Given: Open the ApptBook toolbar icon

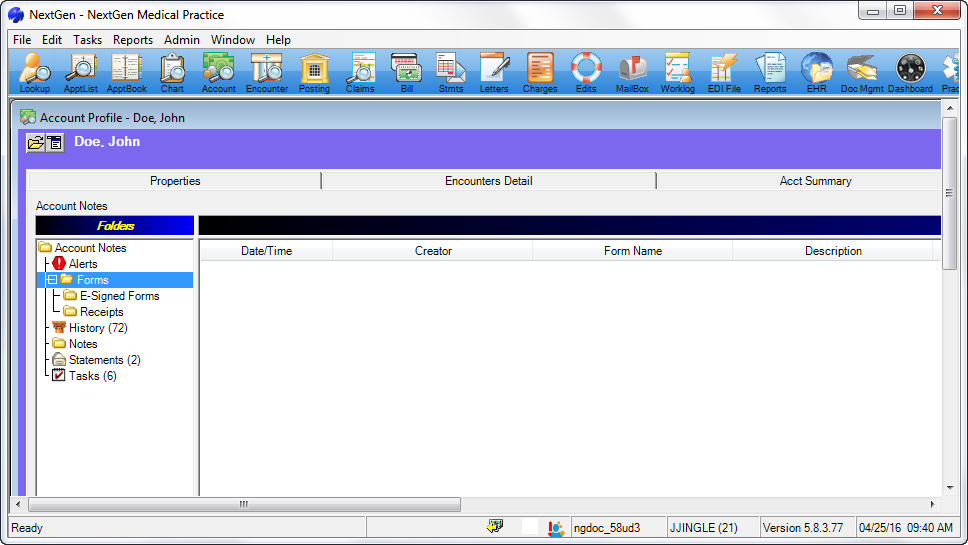Looking at the screenshot, I should coord(127,73).
